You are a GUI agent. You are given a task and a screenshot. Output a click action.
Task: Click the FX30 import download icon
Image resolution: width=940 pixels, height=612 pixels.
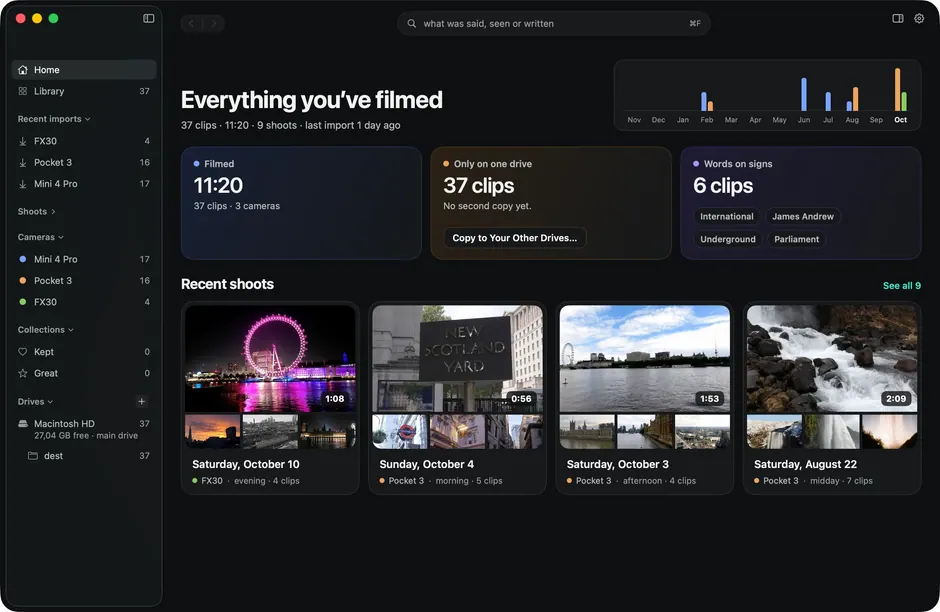[x=23, y=141]
